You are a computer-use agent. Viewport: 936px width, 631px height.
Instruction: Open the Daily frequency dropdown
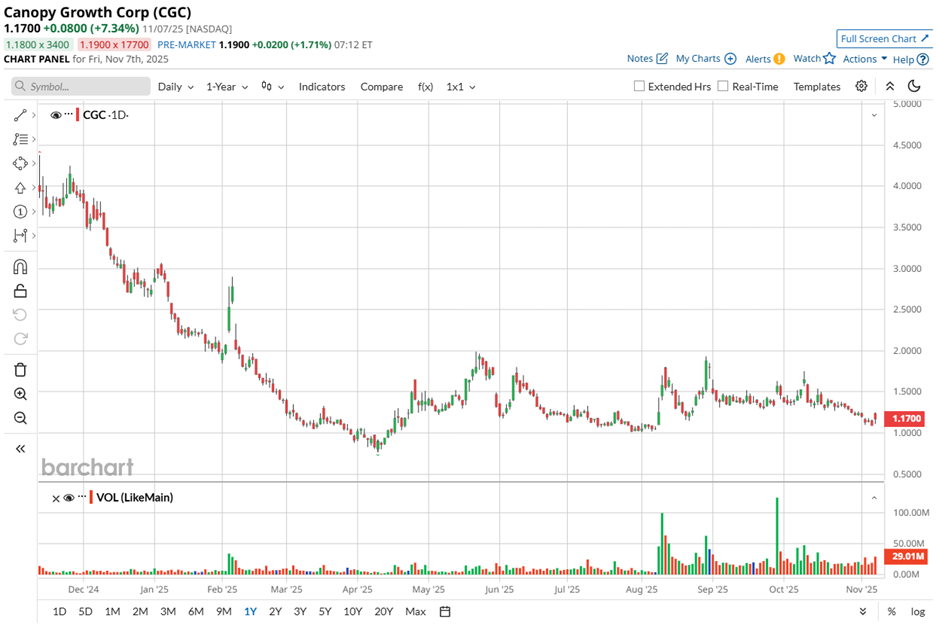tap(176, 87)
